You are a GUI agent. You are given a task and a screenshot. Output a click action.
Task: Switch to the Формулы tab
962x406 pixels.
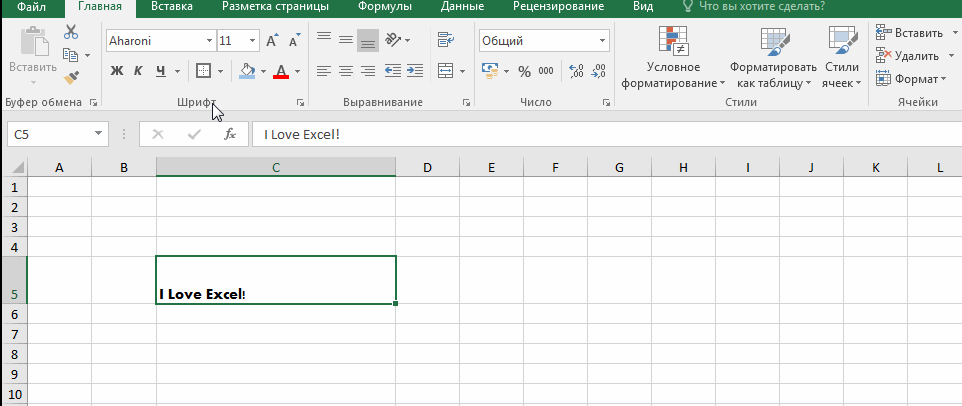(x=385, y=7)
